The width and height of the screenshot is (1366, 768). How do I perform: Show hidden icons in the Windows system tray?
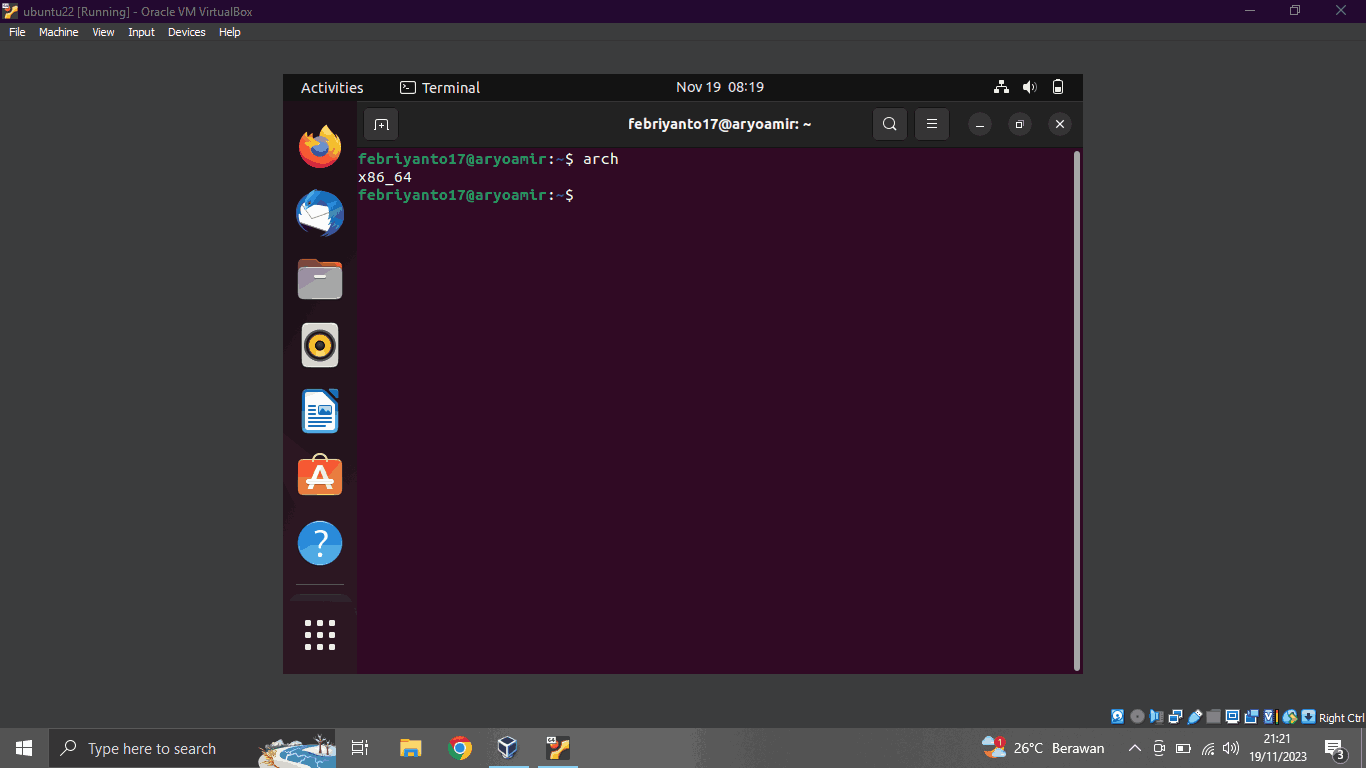click(1134, 748)
